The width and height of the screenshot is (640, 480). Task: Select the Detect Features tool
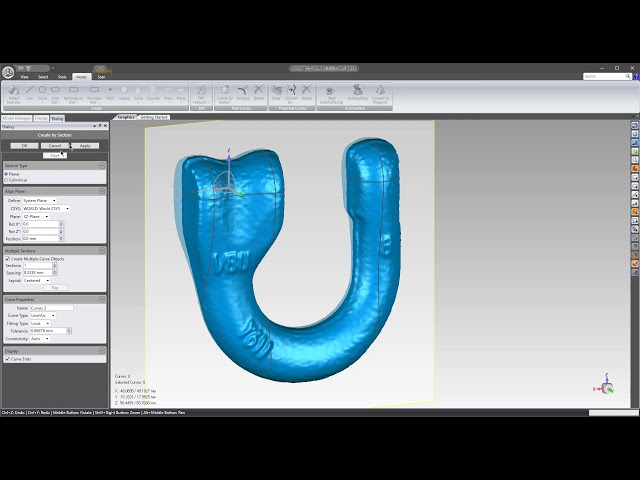[x=13, y=95]
